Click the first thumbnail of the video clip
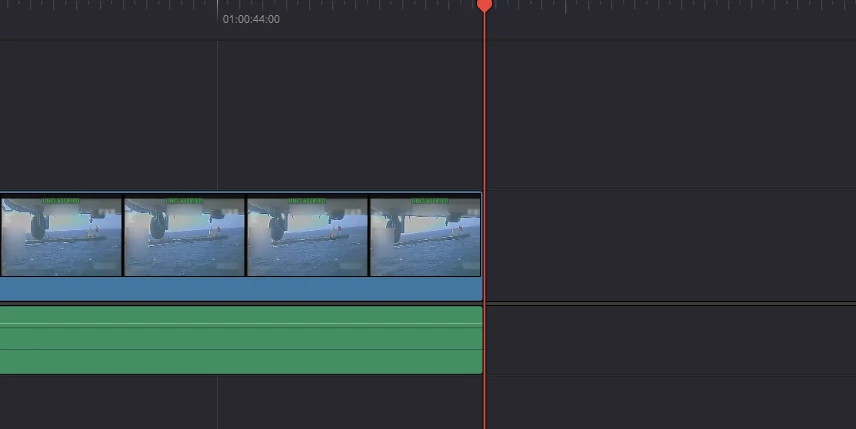 61,237
